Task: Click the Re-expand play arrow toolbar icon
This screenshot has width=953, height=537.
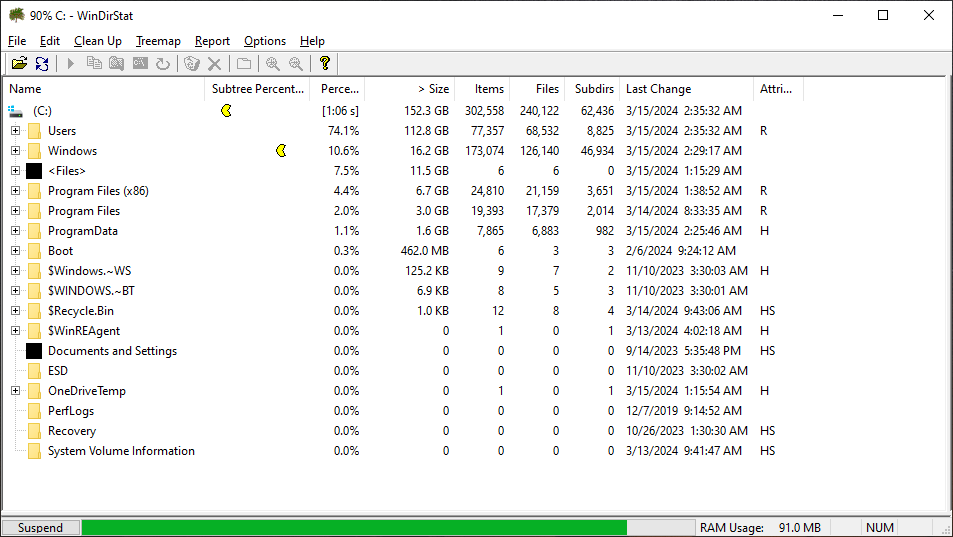Action: pyautogui.click(x=71, y=63)
